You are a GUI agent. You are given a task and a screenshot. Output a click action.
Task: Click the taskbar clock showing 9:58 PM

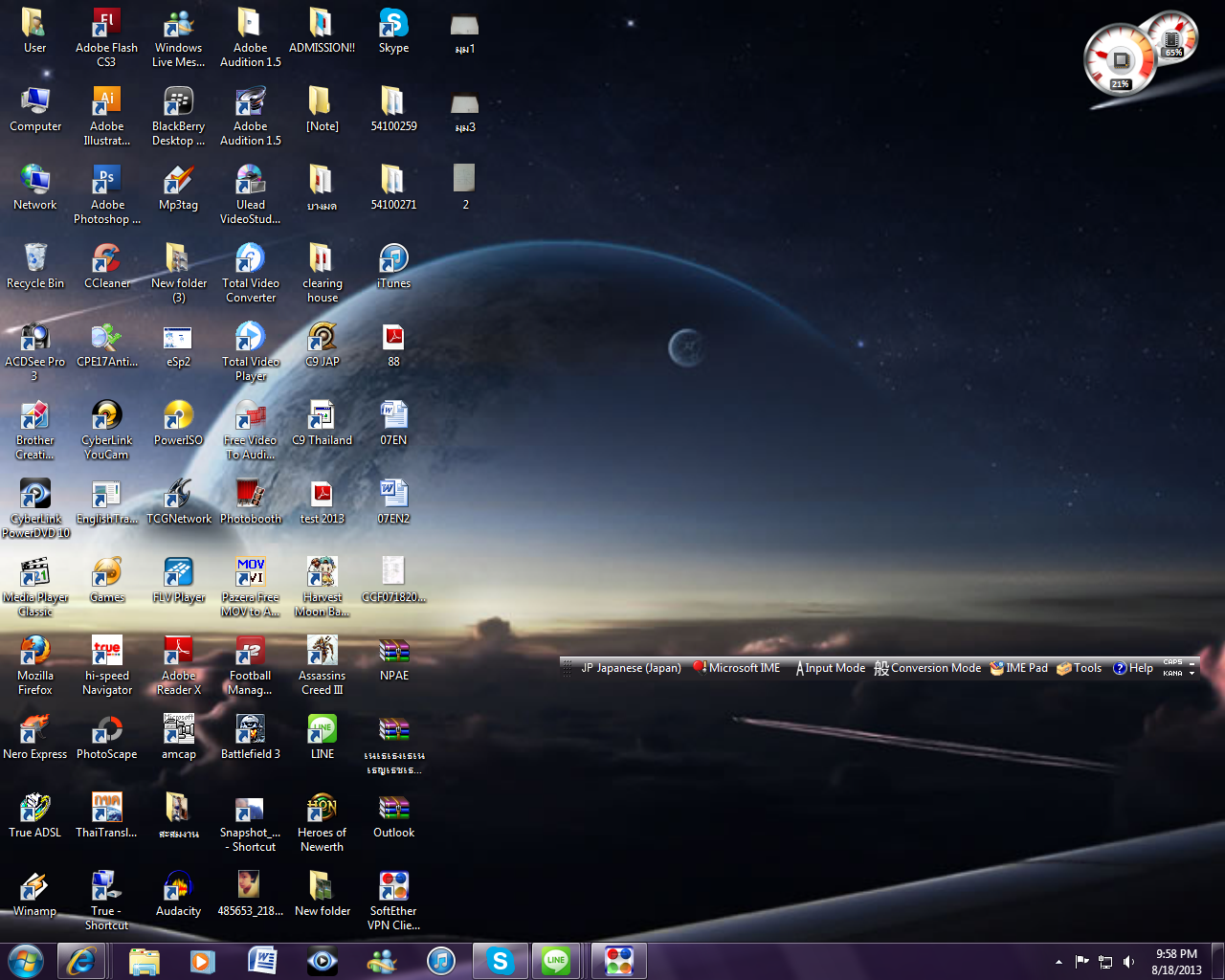pyautogui.click(x=1176, y=962)
